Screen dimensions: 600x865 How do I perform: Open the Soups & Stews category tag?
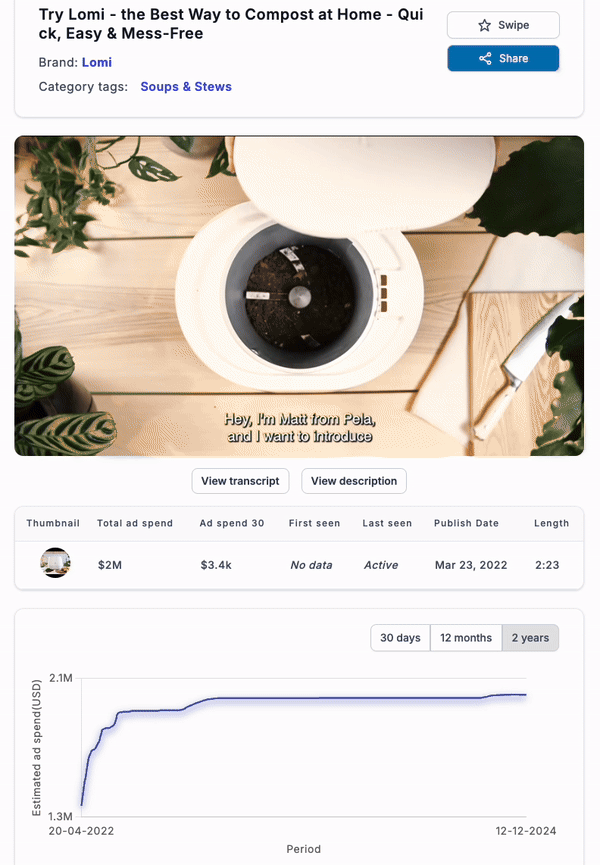[x=186, y=87]
